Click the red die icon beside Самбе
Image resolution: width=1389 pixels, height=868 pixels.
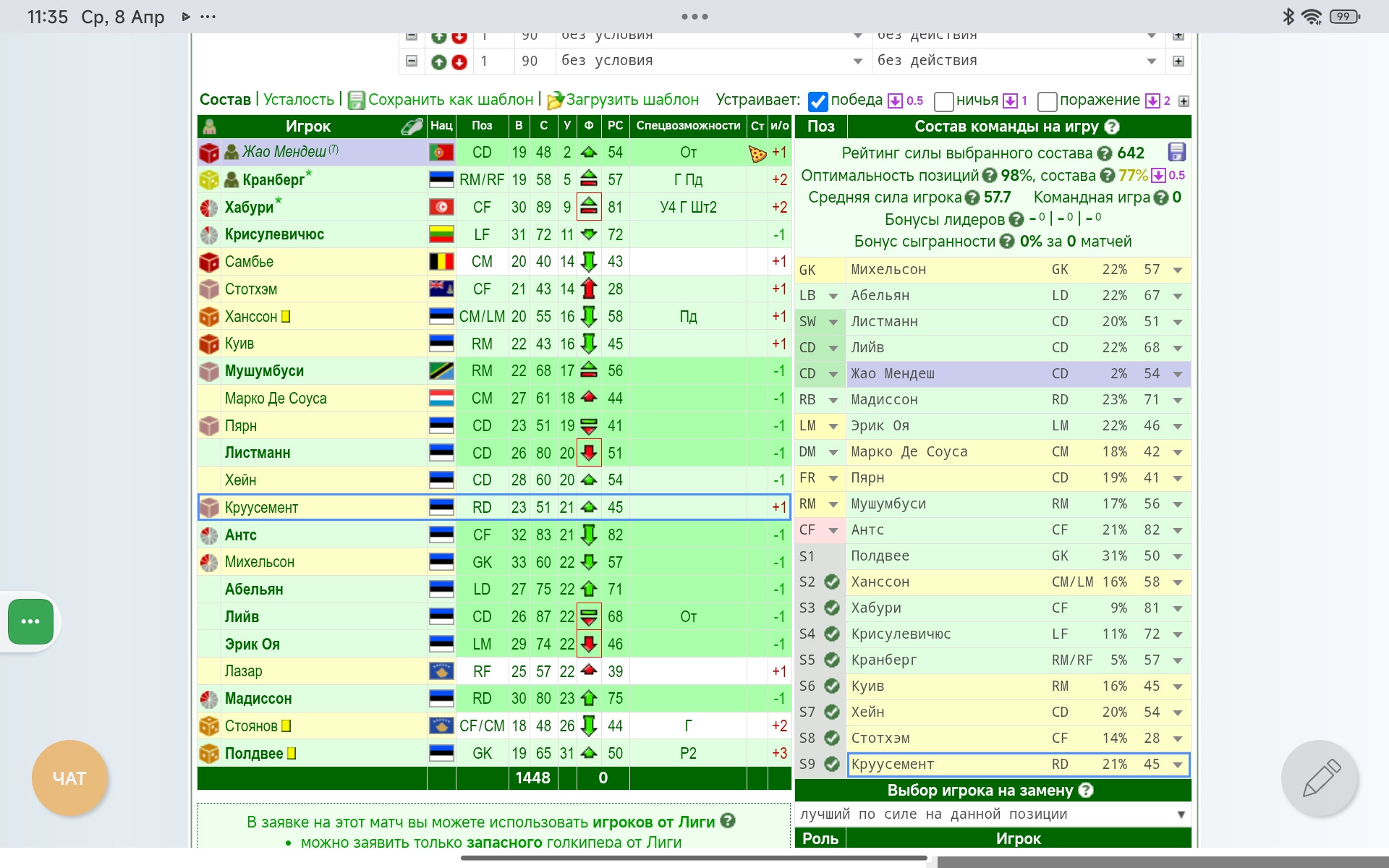209,262
